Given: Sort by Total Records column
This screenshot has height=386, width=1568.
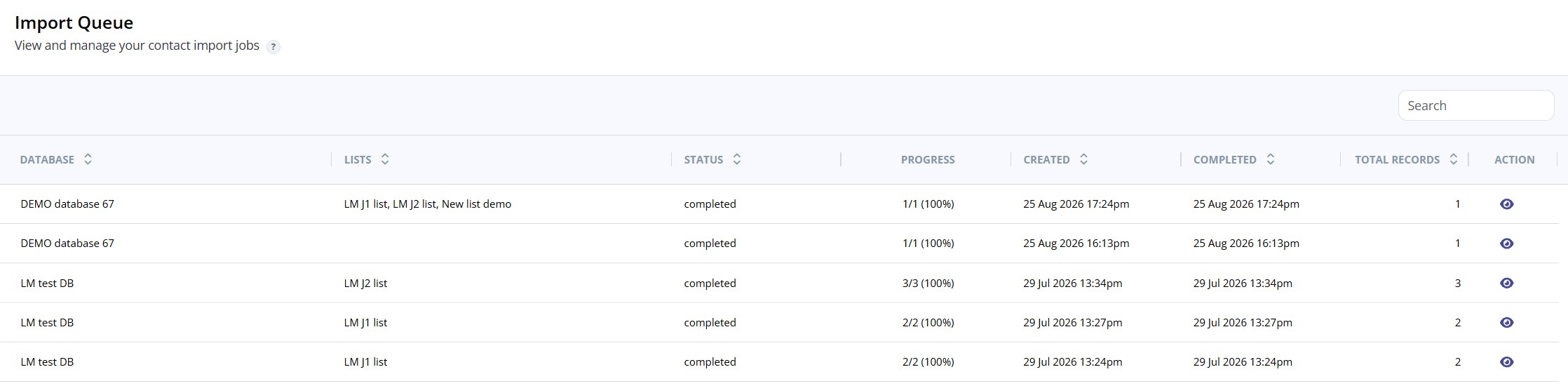Looking at the screenshot, I should point(1454,159).
